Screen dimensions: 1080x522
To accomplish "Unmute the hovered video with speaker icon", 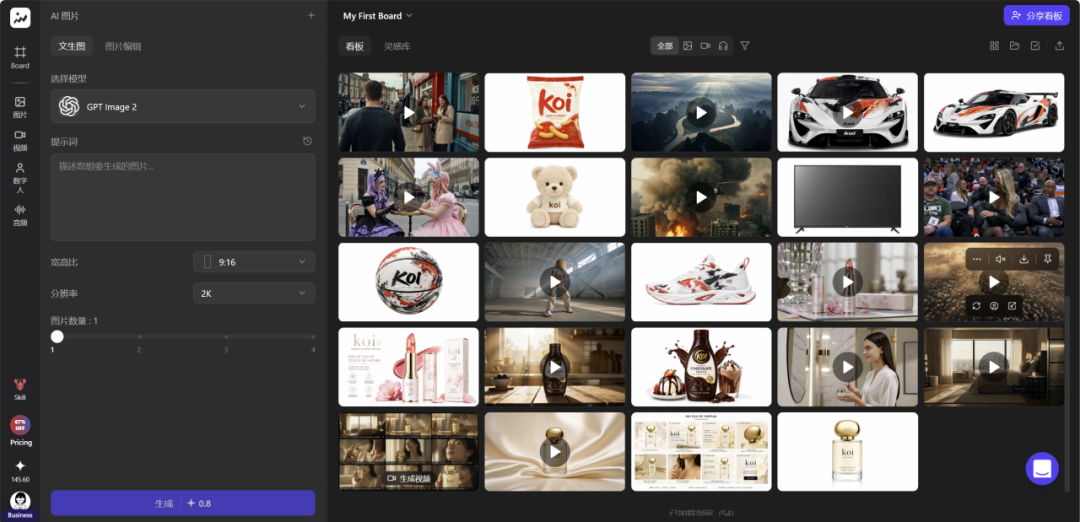I will (x=1001, y=259).
